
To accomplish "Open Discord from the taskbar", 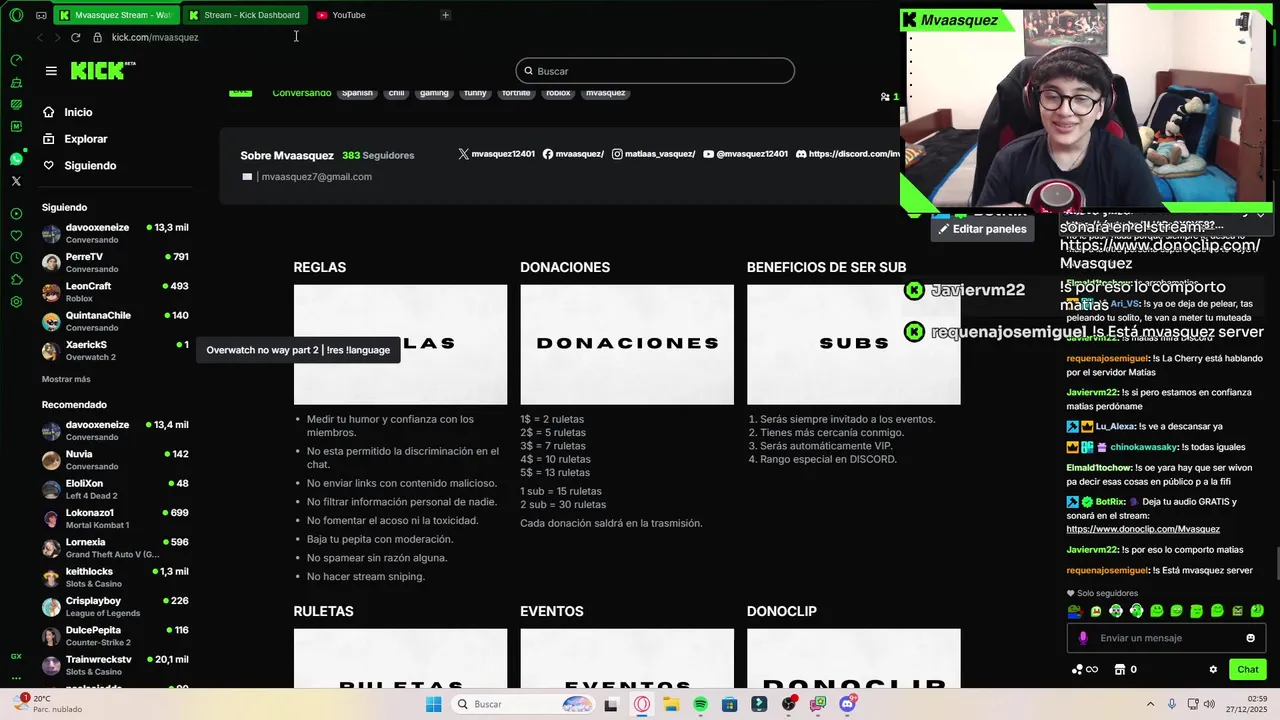I will 848,704.
